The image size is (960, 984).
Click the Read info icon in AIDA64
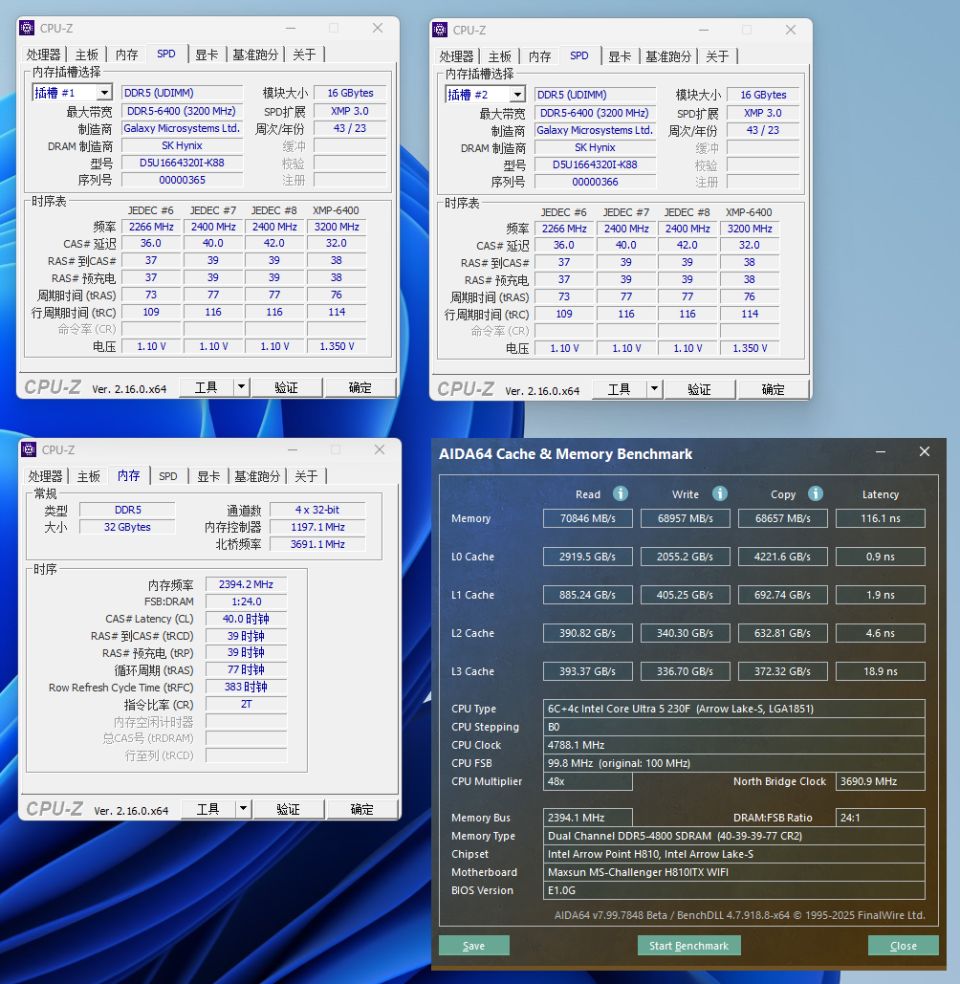[620, 494]
